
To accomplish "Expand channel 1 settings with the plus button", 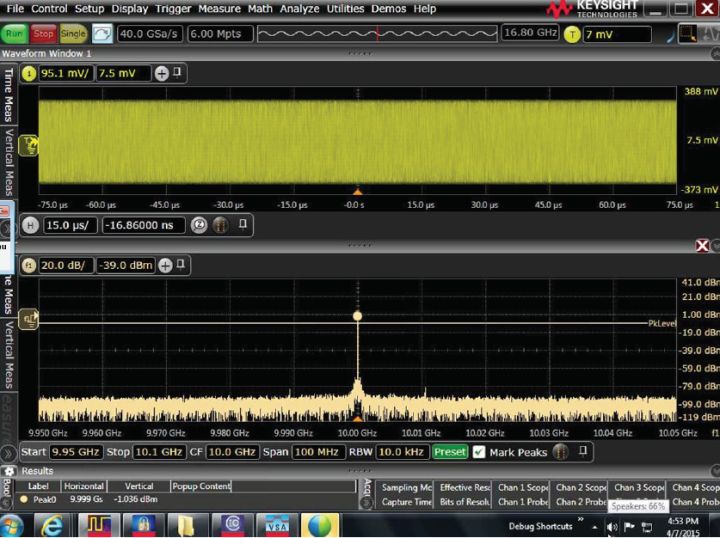I will (161, 73).
